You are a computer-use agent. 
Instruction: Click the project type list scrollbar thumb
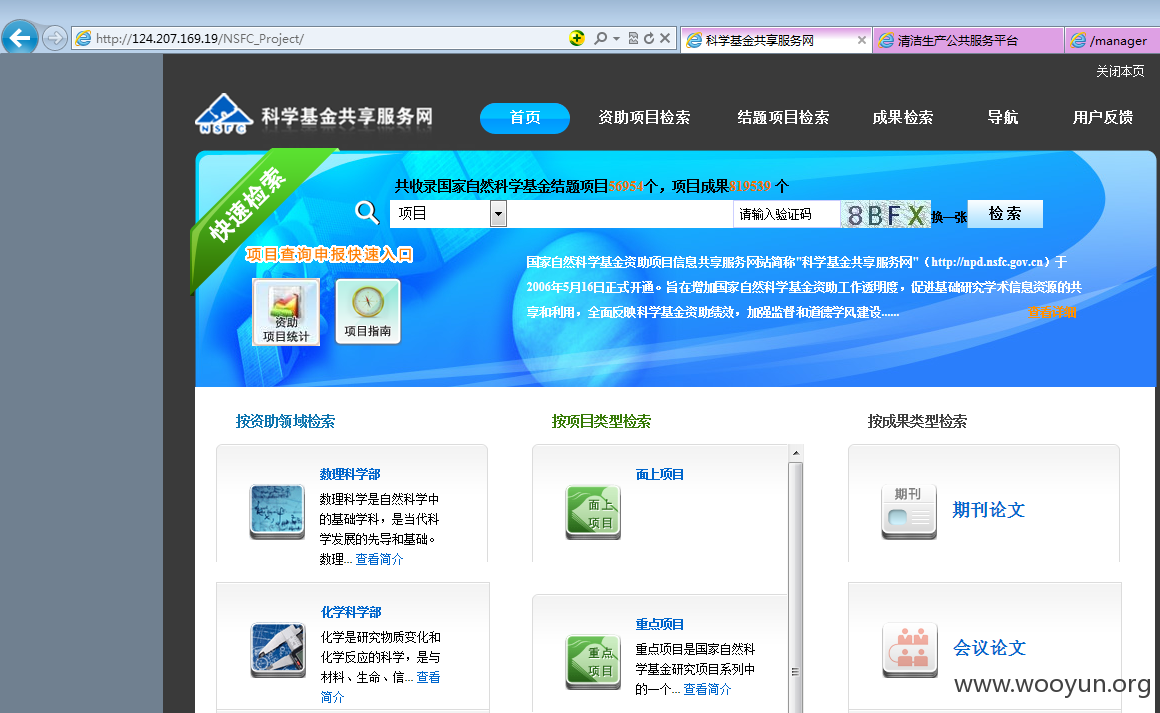coord(796,588)
